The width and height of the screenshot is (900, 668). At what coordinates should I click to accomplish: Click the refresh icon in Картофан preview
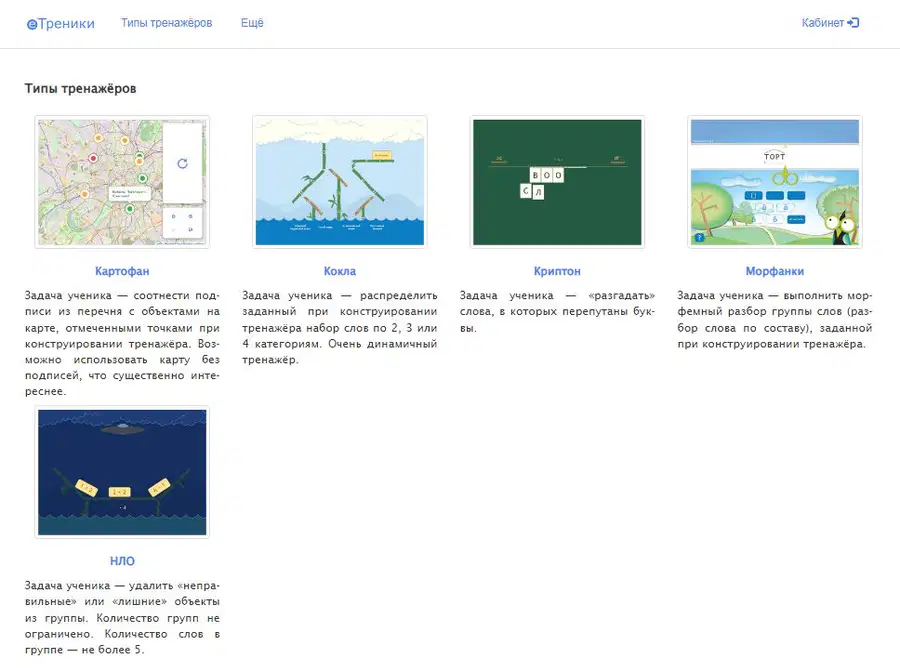tap(183, 164)
